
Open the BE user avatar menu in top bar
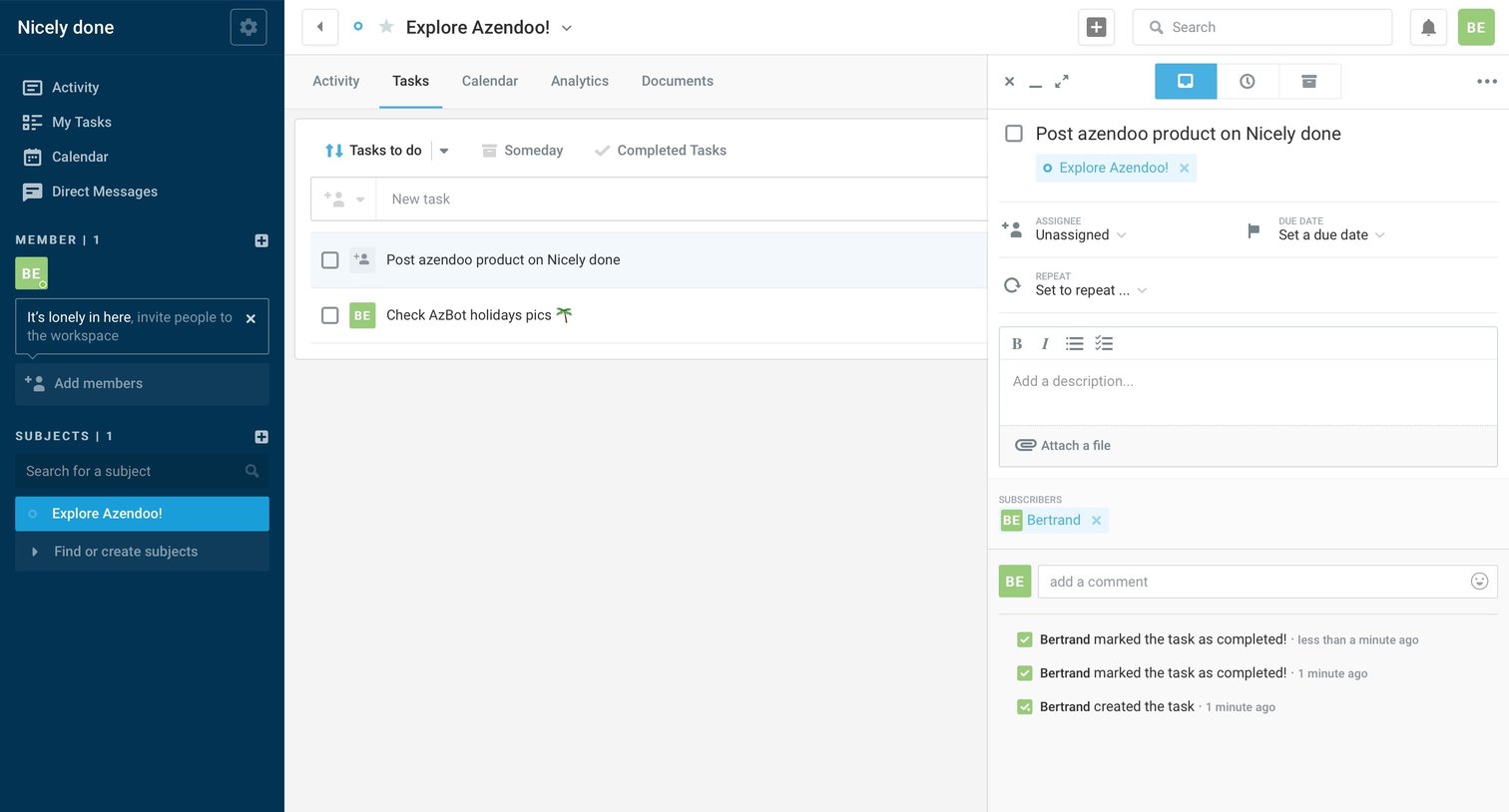[x=1476, y=27]
